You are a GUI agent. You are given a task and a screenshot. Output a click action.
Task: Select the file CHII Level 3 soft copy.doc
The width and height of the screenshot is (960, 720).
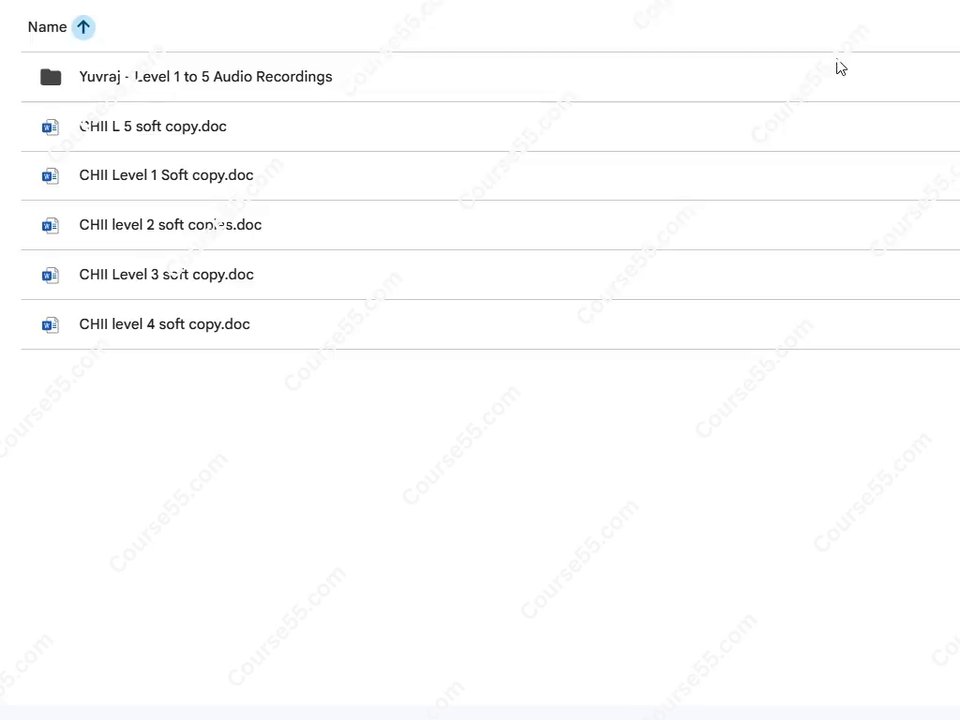coord(166,274)
